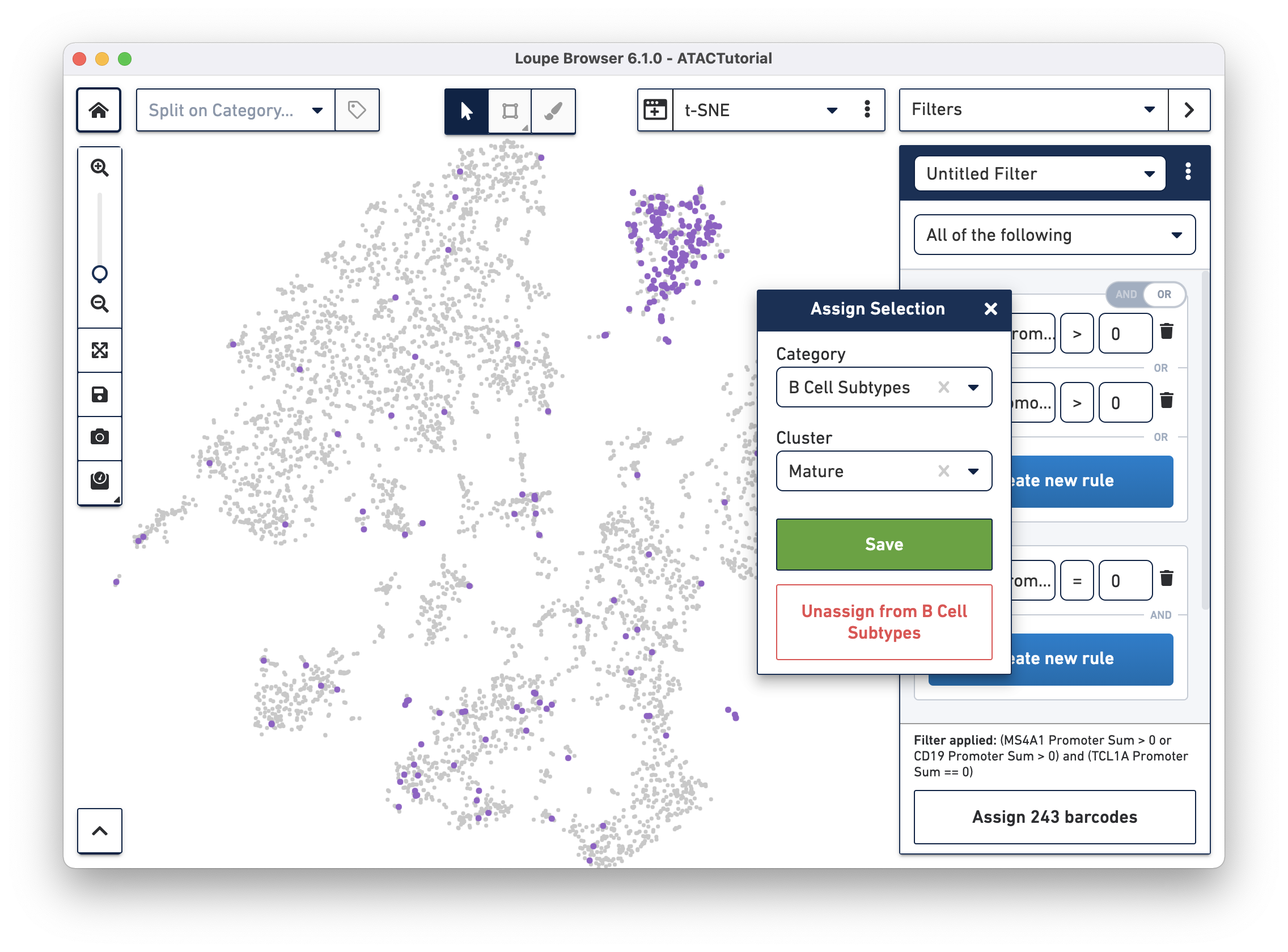Zoom out on the plot
The height and width of the screenshot is (952, 1288).
pos(100,304)
